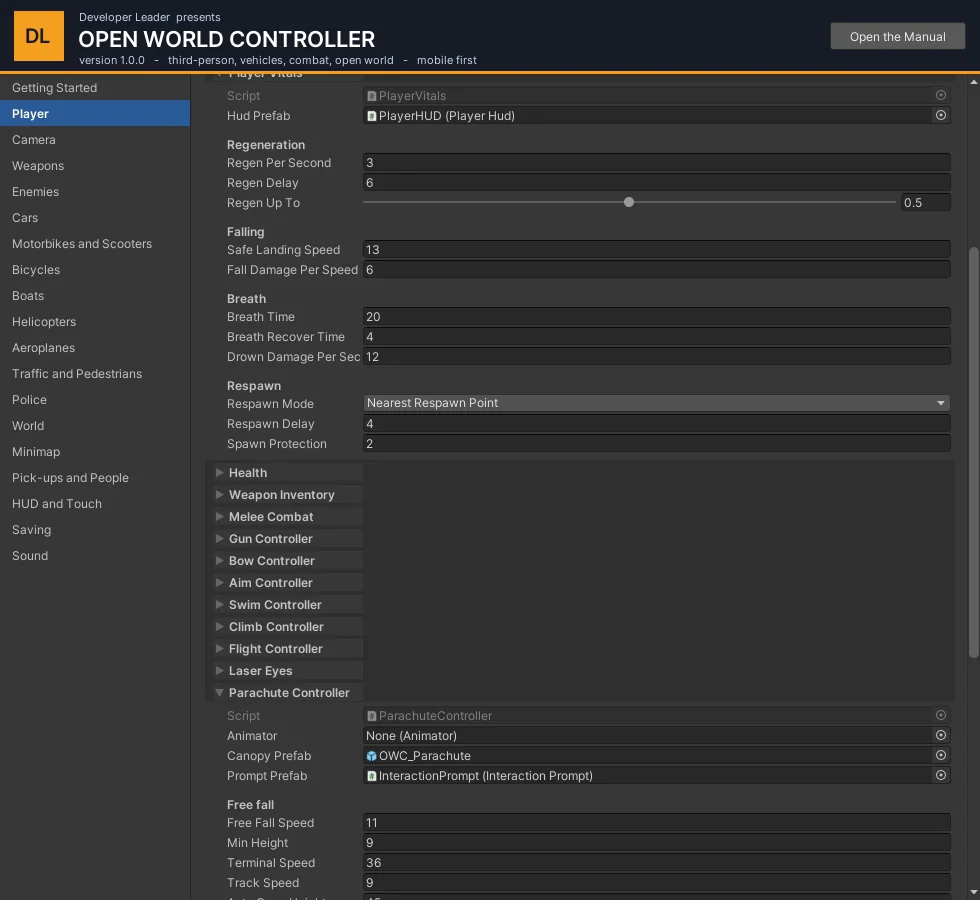Click the Free Fall Speed field
Image resolution: width=980 pixels, height=900 pixels.
coord(656,822)
